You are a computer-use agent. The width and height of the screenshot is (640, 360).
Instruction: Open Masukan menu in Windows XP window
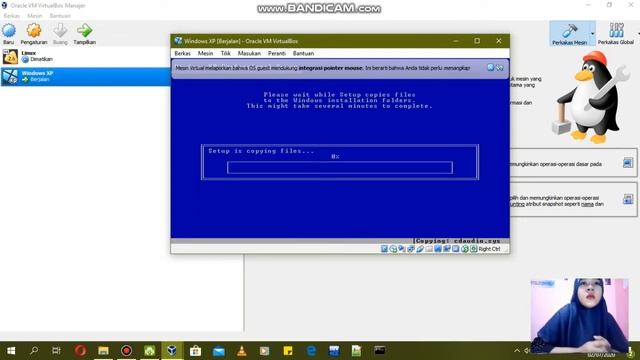[249, 53]
